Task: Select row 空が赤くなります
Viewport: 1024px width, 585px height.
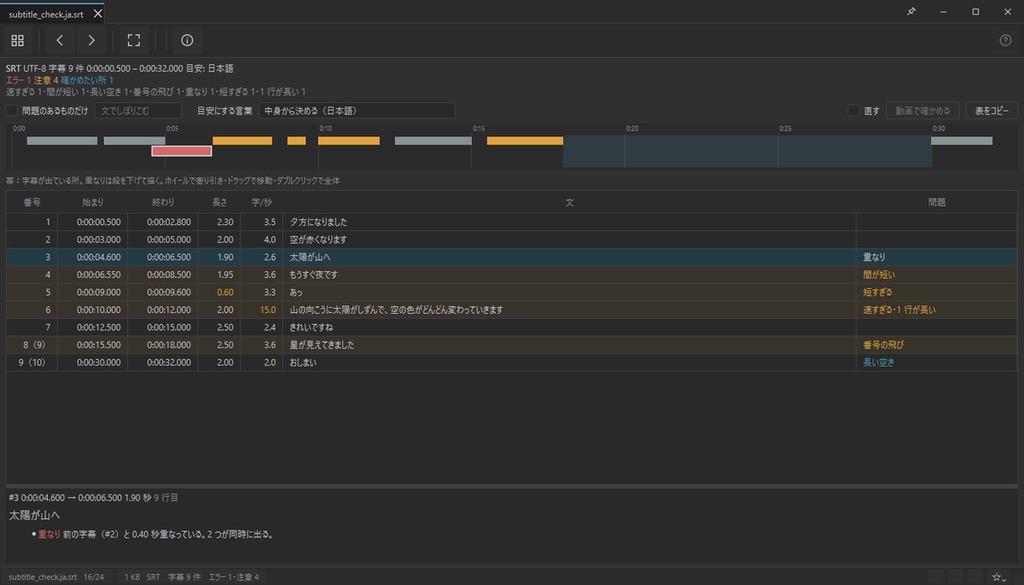Action: click(x=511, y=240)
